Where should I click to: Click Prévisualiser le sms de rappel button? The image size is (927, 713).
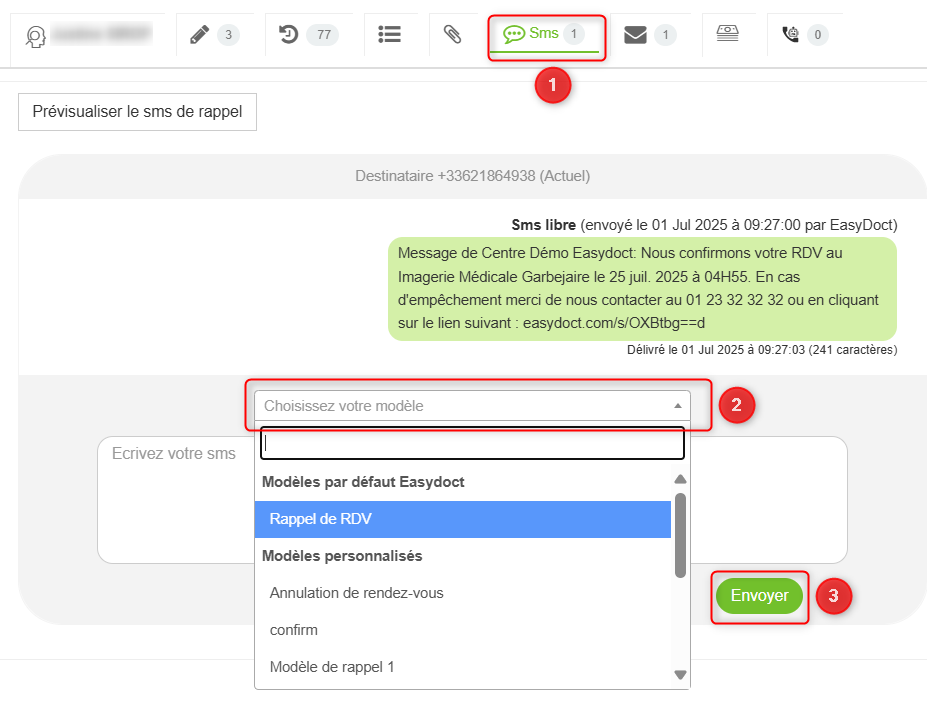point(137,112)
